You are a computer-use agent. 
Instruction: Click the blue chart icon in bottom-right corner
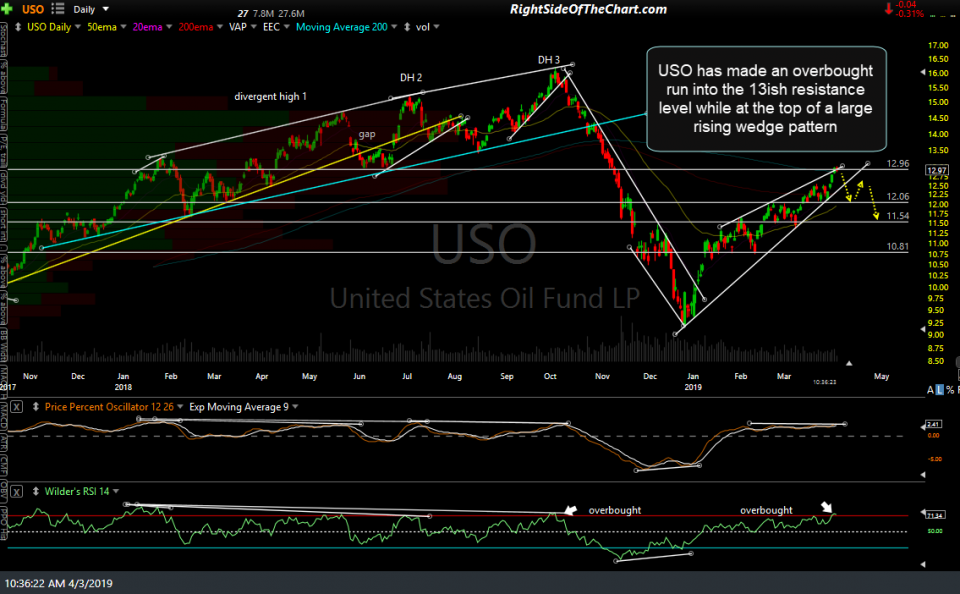click(939, 389)
